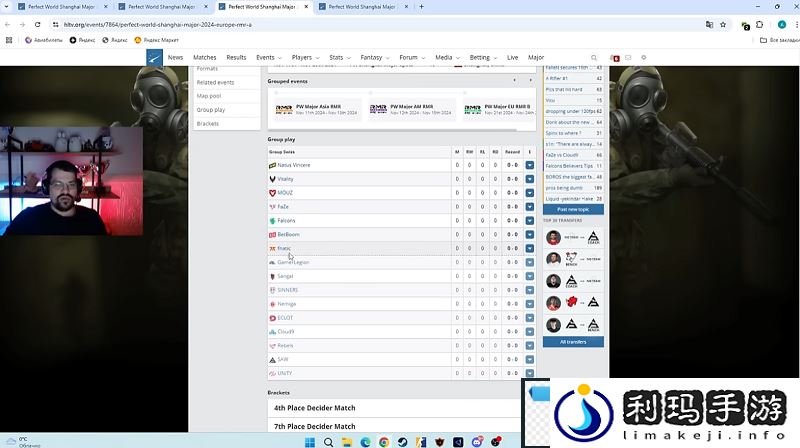Image resolution: width=800 pixels, height=448 pixels.
Task: Open the Matches menu item
Action: click(204, 58)
